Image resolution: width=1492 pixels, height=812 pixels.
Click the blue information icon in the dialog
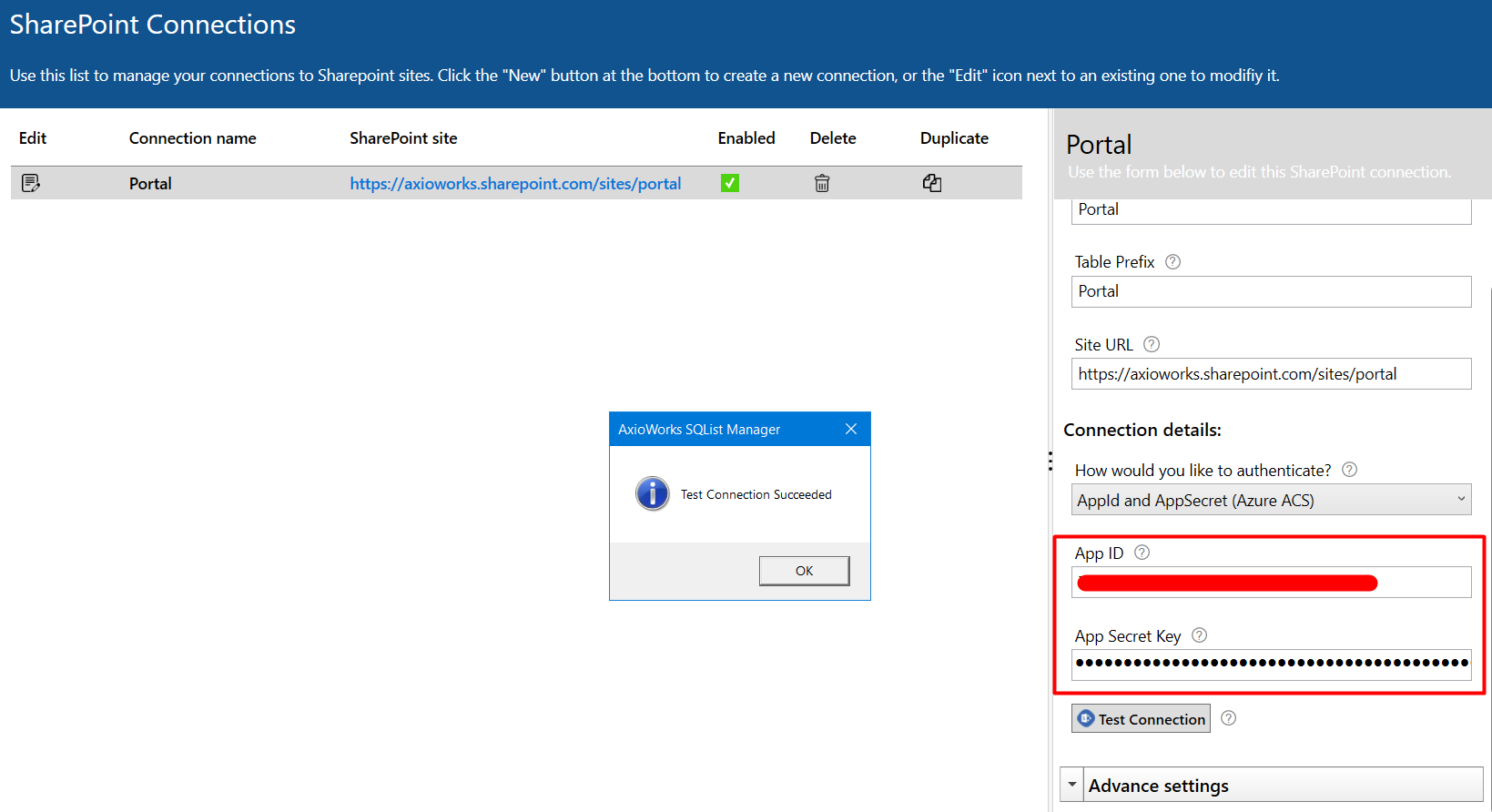point(653,493)
